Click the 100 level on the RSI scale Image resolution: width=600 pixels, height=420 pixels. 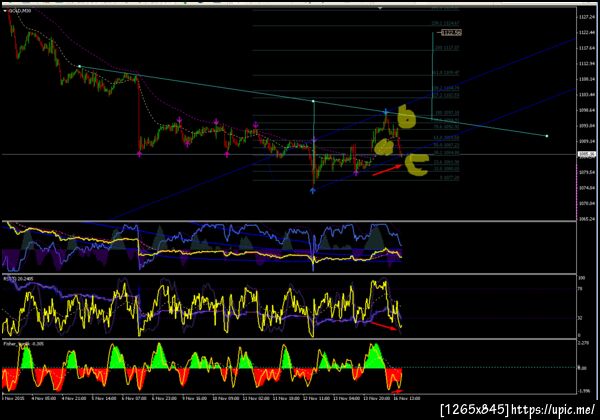(x=582, y=278)
